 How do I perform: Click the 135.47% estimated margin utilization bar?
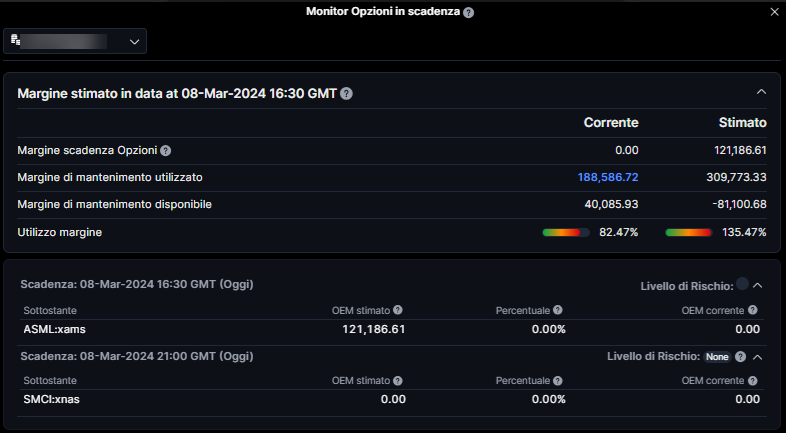(x=688, y=232)
